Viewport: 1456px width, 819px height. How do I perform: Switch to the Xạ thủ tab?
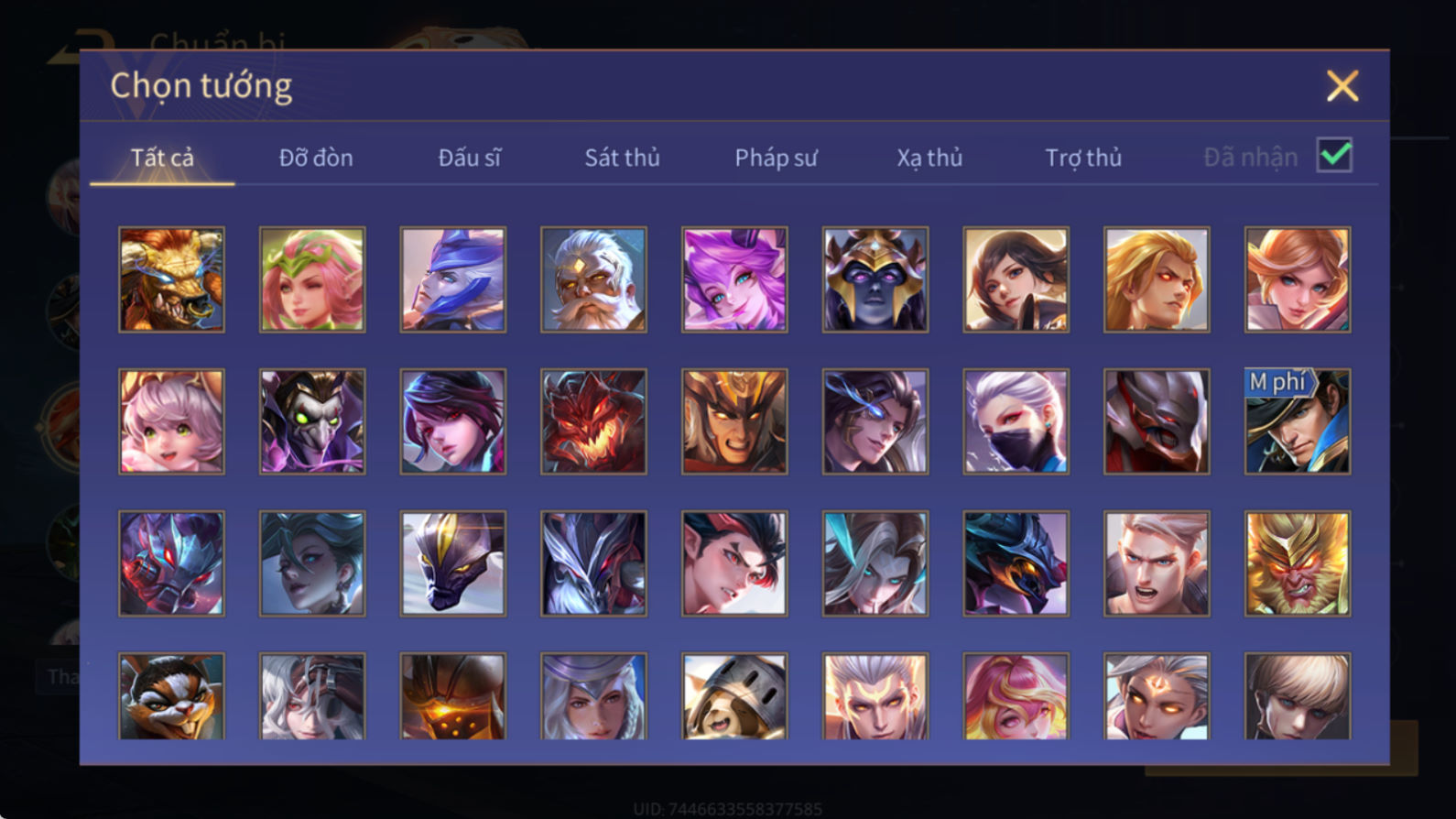929,158
